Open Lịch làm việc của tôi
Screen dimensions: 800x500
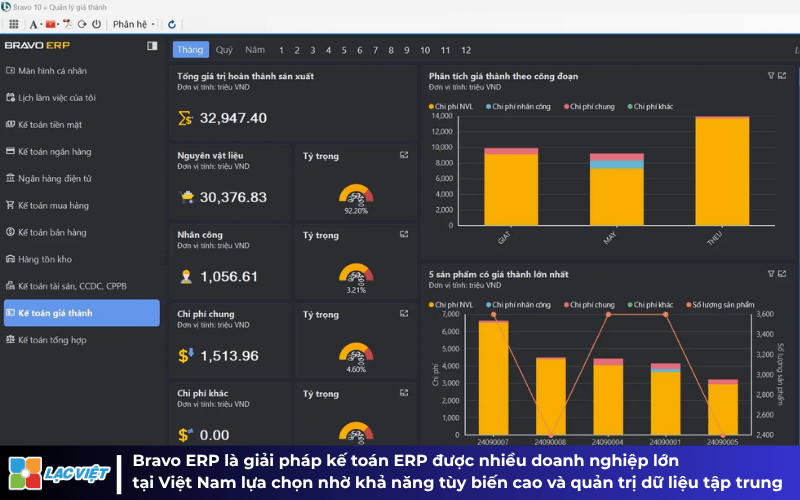(51, 97)
